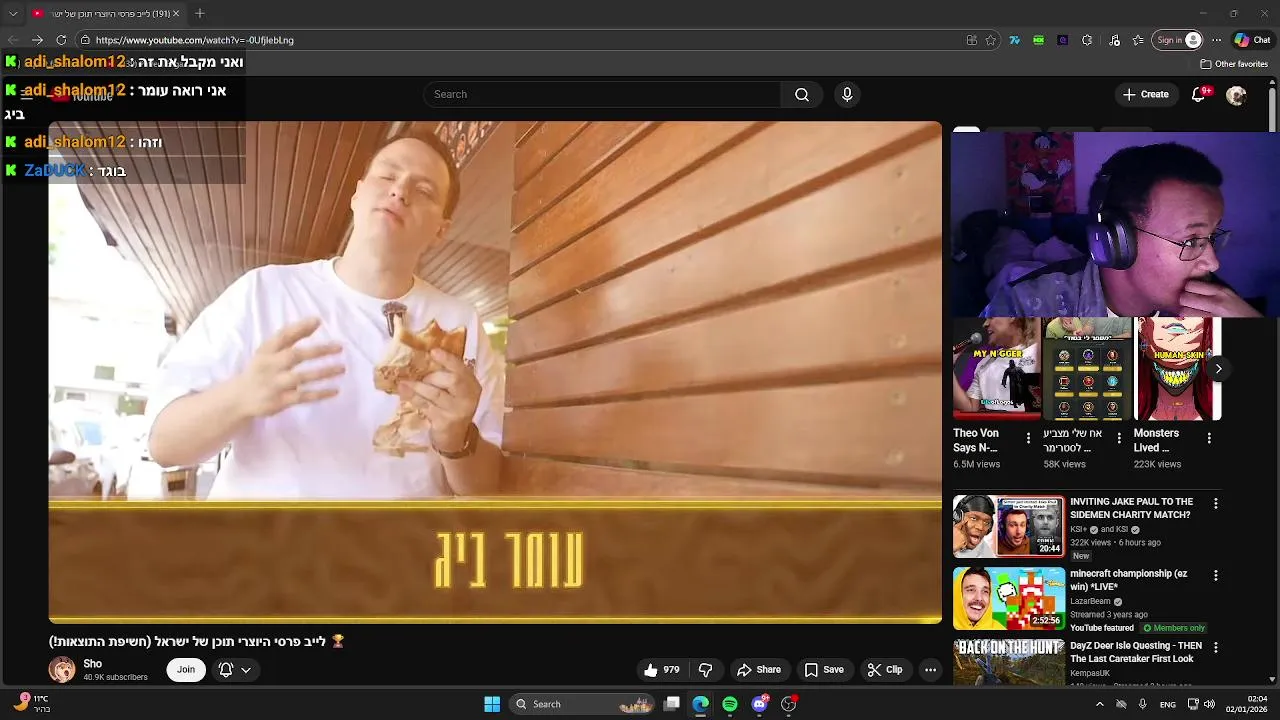The width and height of the screenshot is (1280, 720).
Task: Click the 7TV extension icon
Action: (x=1015, y=40)
